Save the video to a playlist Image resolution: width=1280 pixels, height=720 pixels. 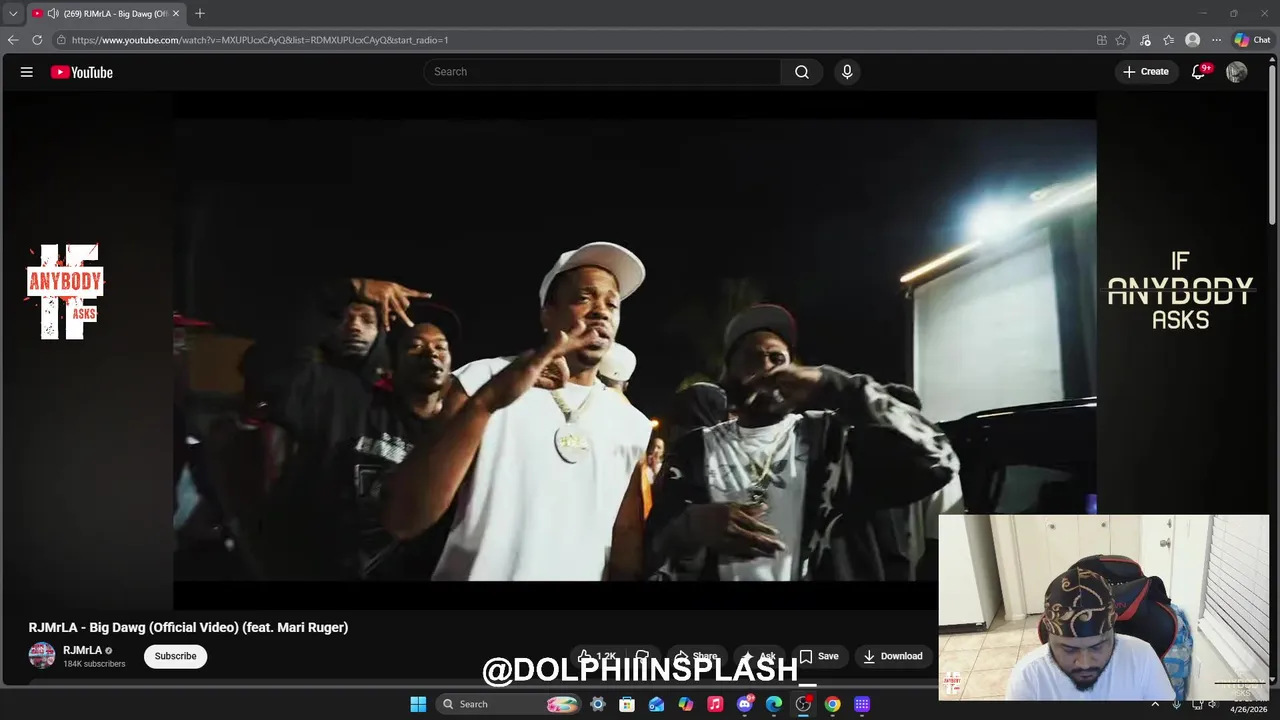[x=818, y=657]
